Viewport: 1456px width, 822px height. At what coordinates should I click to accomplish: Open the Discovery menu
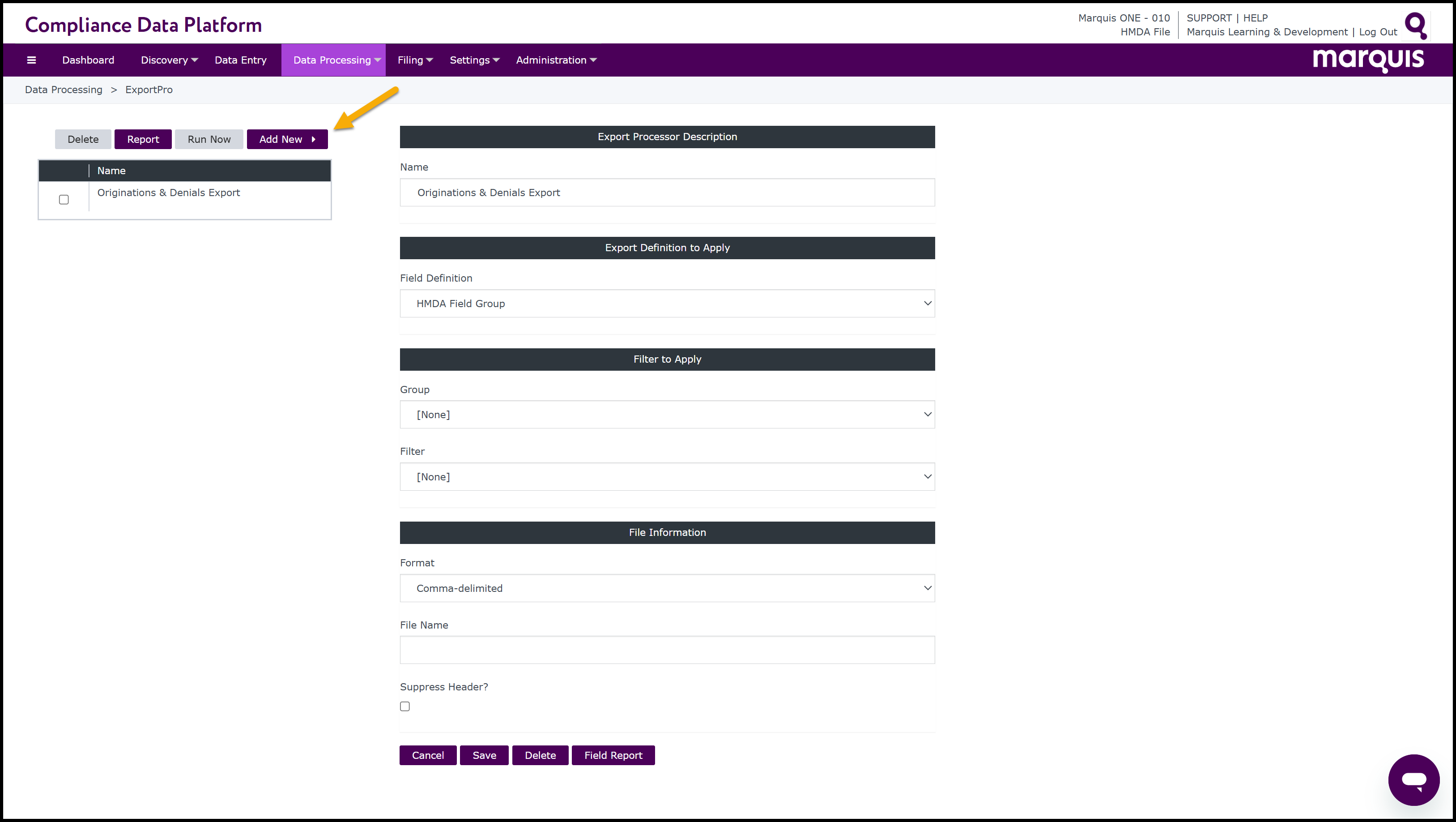point(168,60)
